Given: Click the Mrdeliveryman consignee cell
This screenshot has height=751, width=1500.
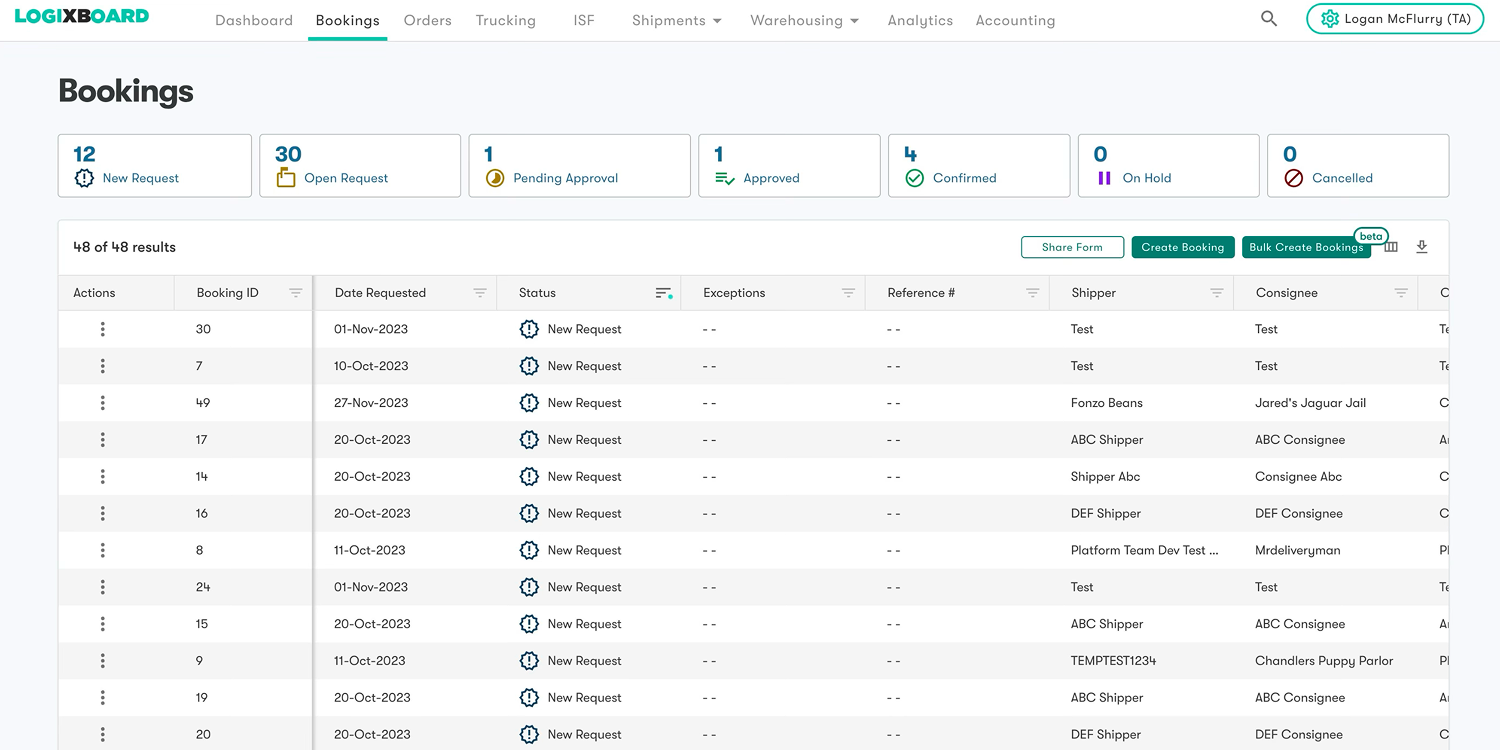Looking at the screenshot, I should pyautogui.click(x=1297, y=550).
